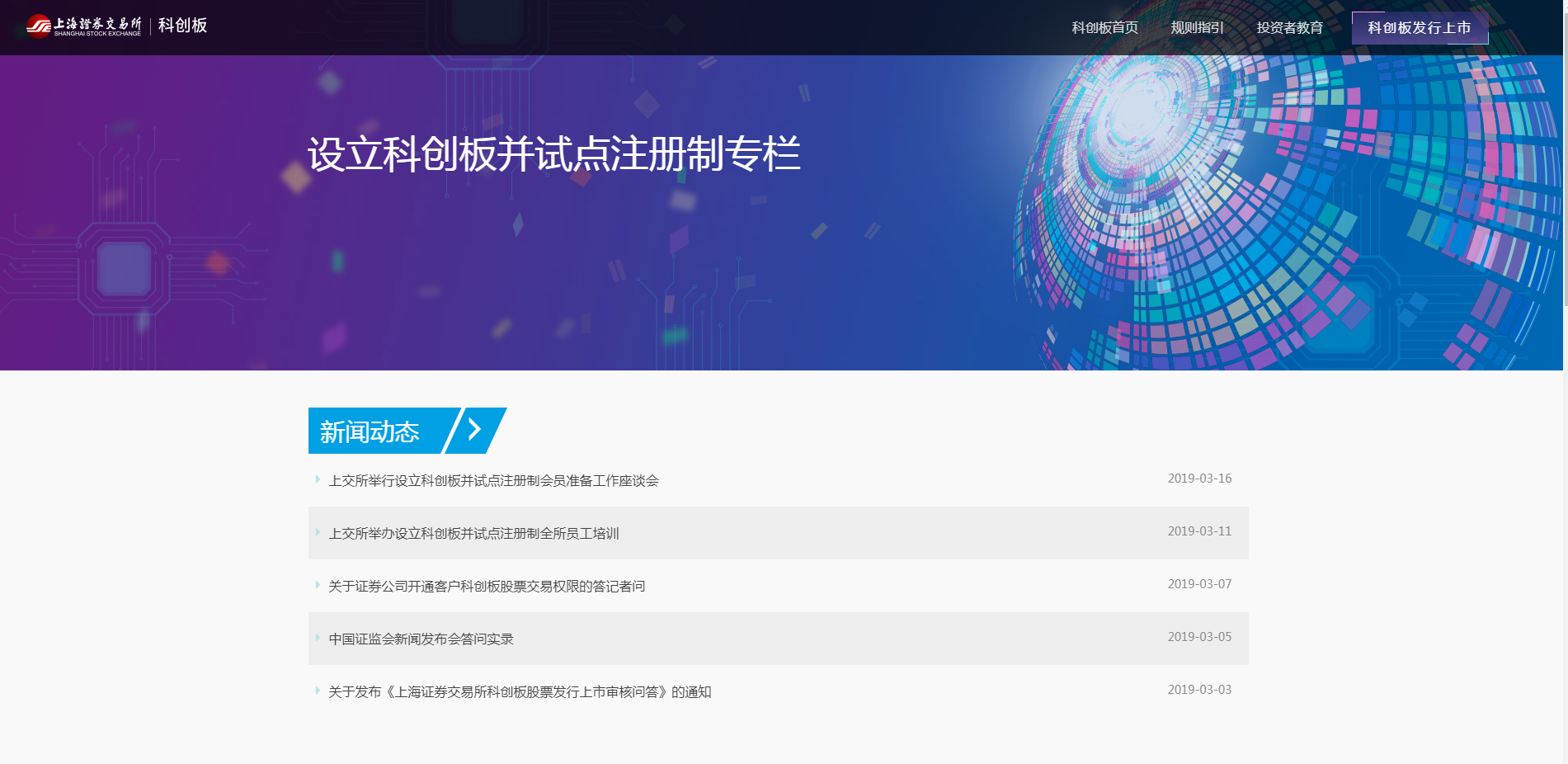Open news 上交所举办设立科创板并试点注册制全所员工培训
1568x764 pixels.
[473, 534]
